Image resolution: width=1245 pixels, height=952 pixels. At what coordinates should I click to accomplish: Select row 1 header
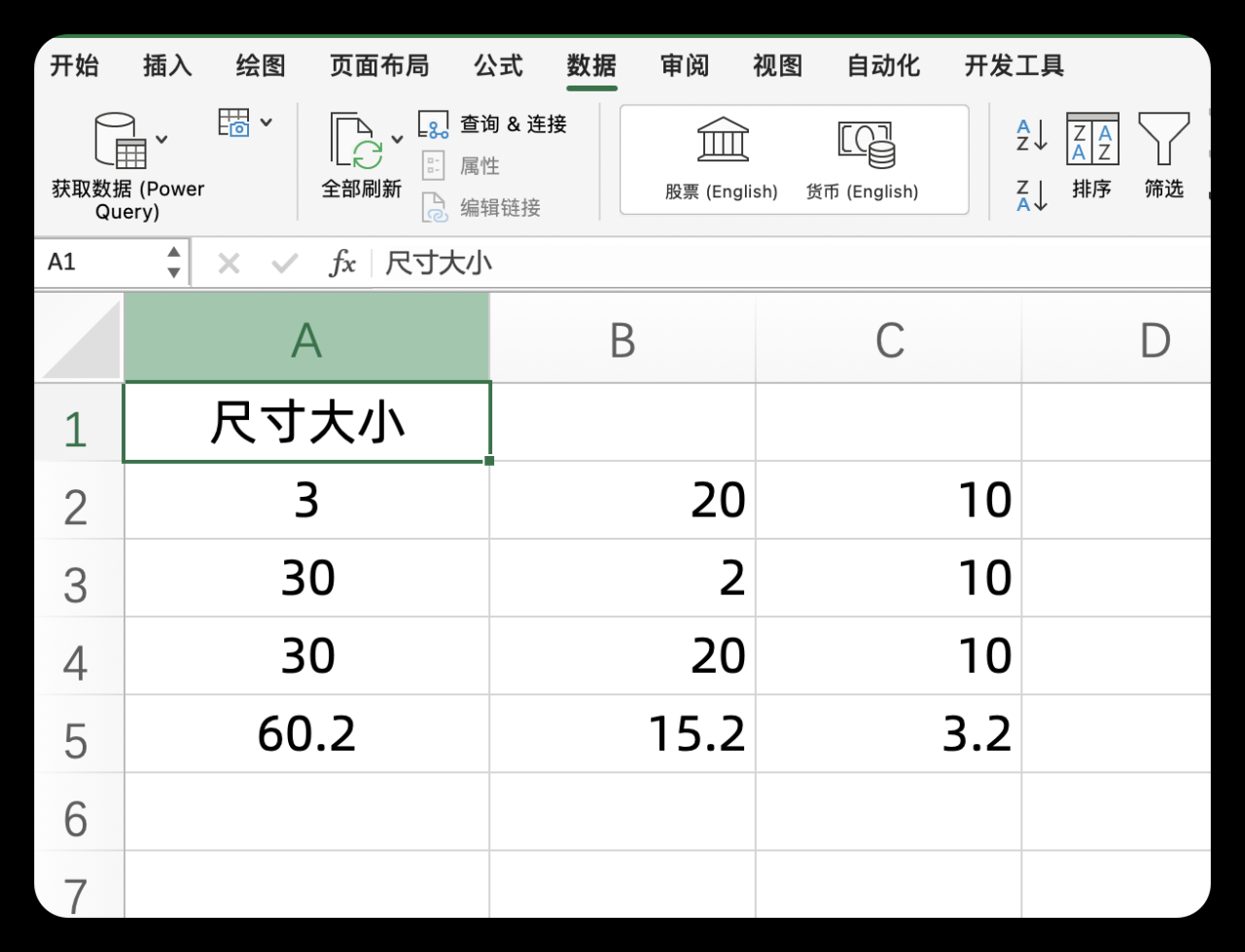(x=79, y=422)
